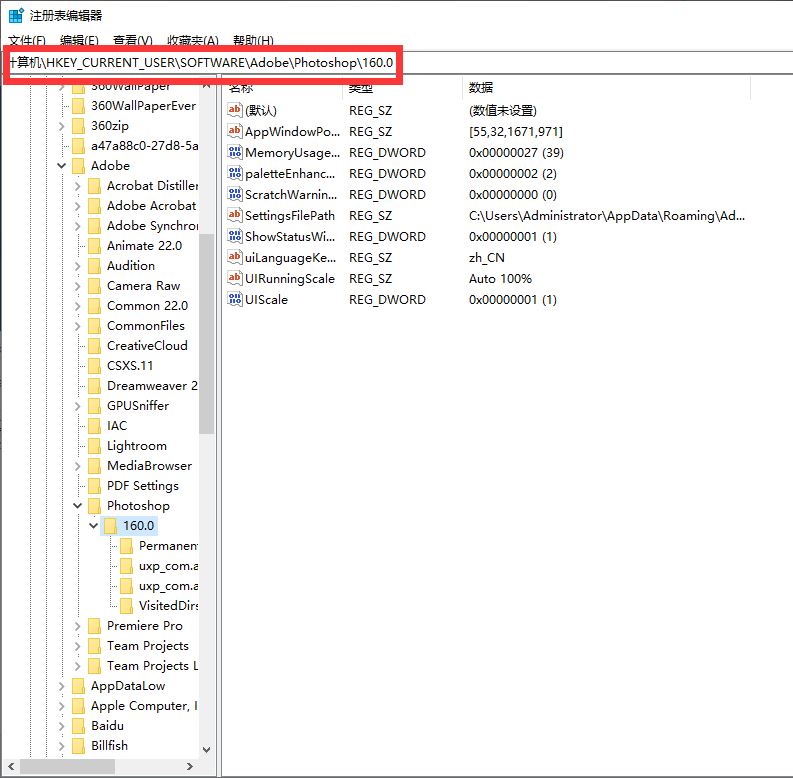Click the data value zh_CN

[x=487, y=257]
